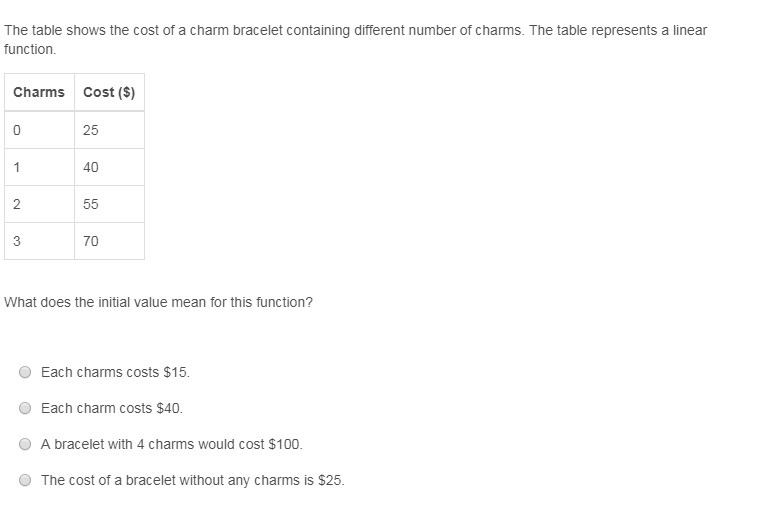Image resolution: width=777 pixels, height=515 pixels.
Task: Select the "Each charms costs $15" radio button
Action: pos(25,372)
